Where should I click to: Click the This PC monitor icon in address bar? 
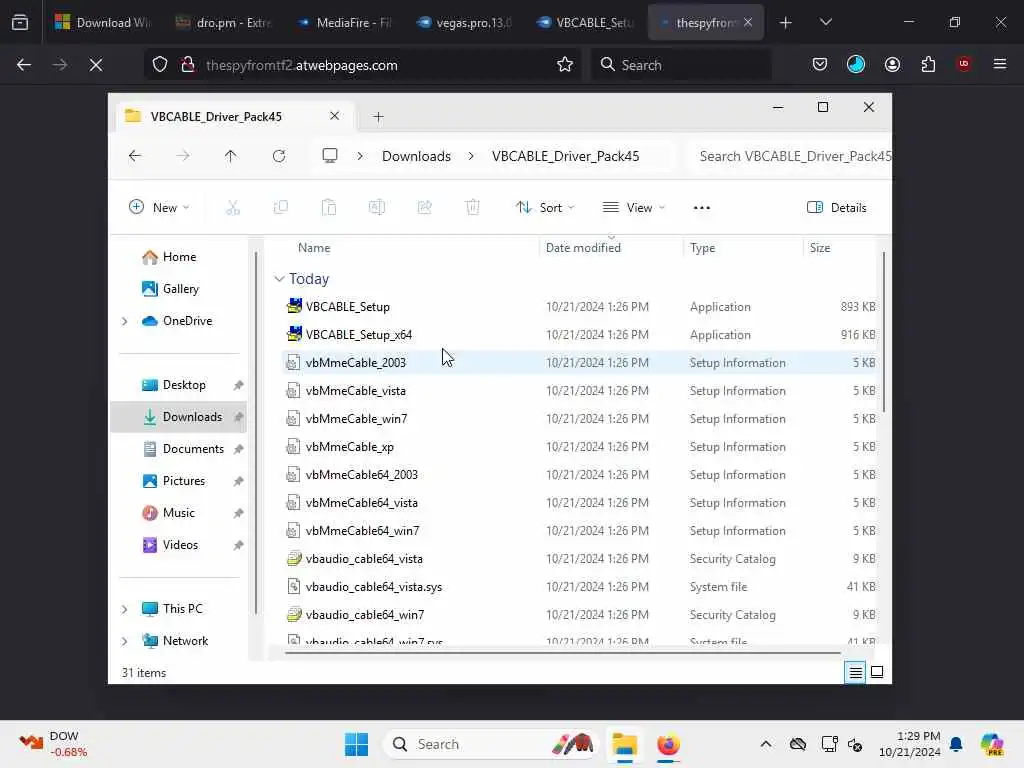click(x=330, y=155)
